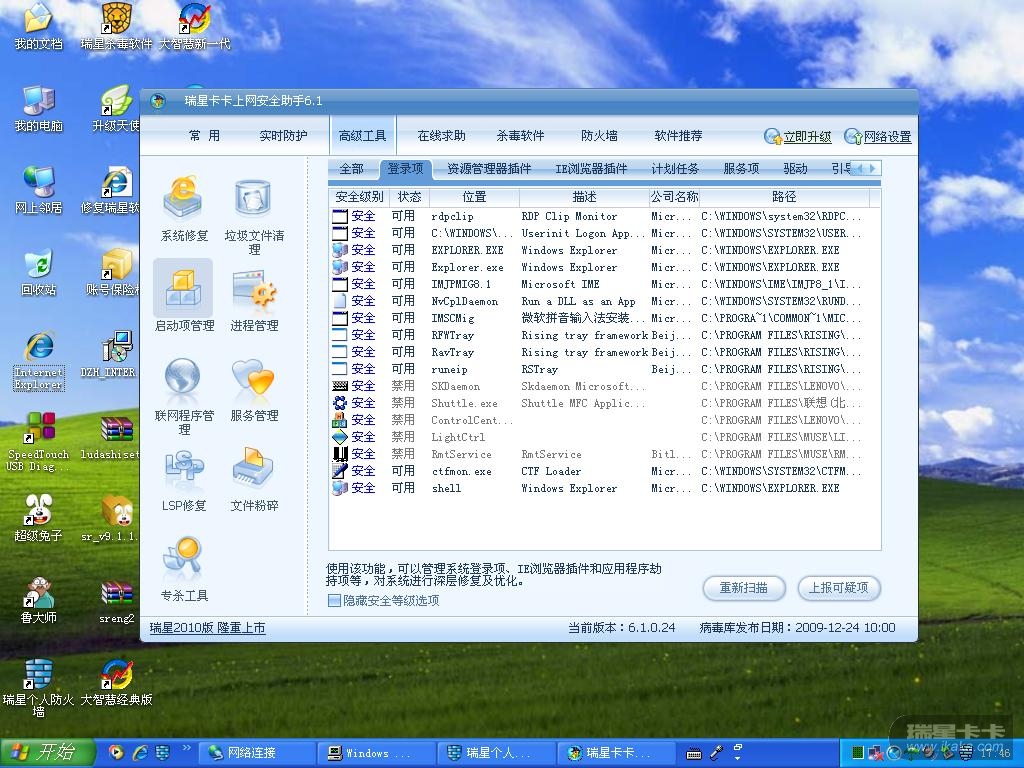Click the 开始 Start button
Viewport: 1024px width, 768px height.
coord(47,752)
